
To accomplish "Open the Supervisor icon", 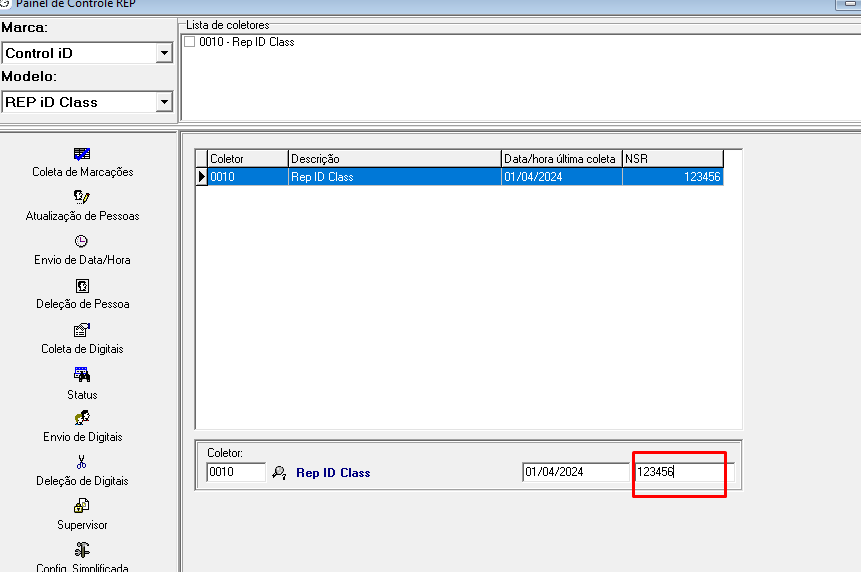I will (82, 506).
